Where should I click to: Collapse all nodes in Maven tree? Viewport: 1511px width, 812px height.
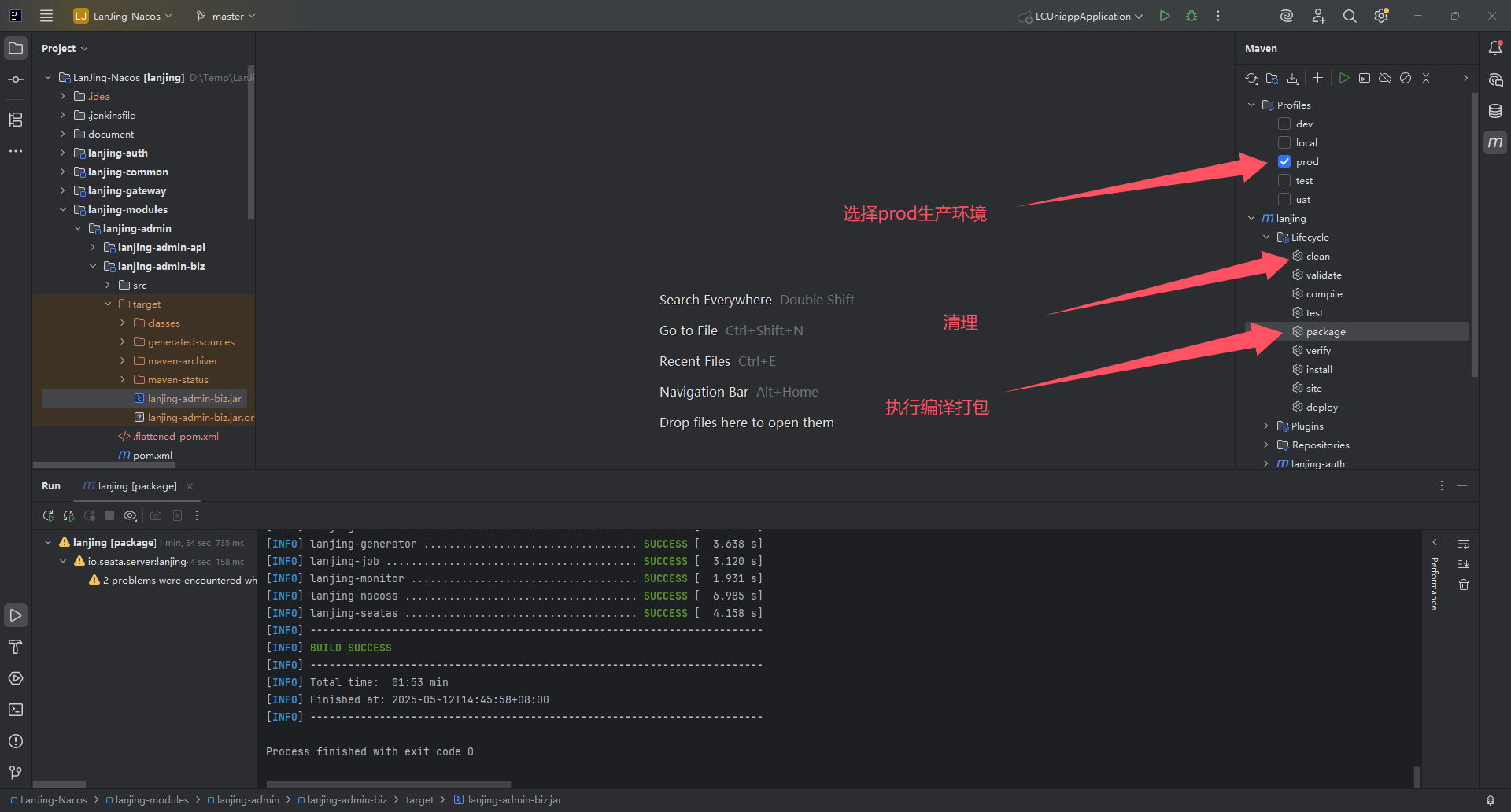(x=1426, y=78)
